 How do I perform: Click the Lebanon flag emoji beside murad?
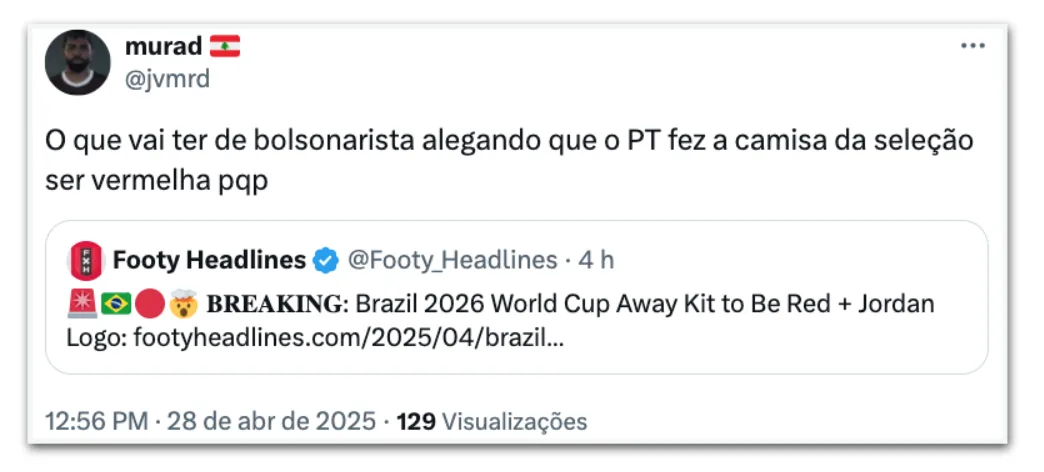225,46
